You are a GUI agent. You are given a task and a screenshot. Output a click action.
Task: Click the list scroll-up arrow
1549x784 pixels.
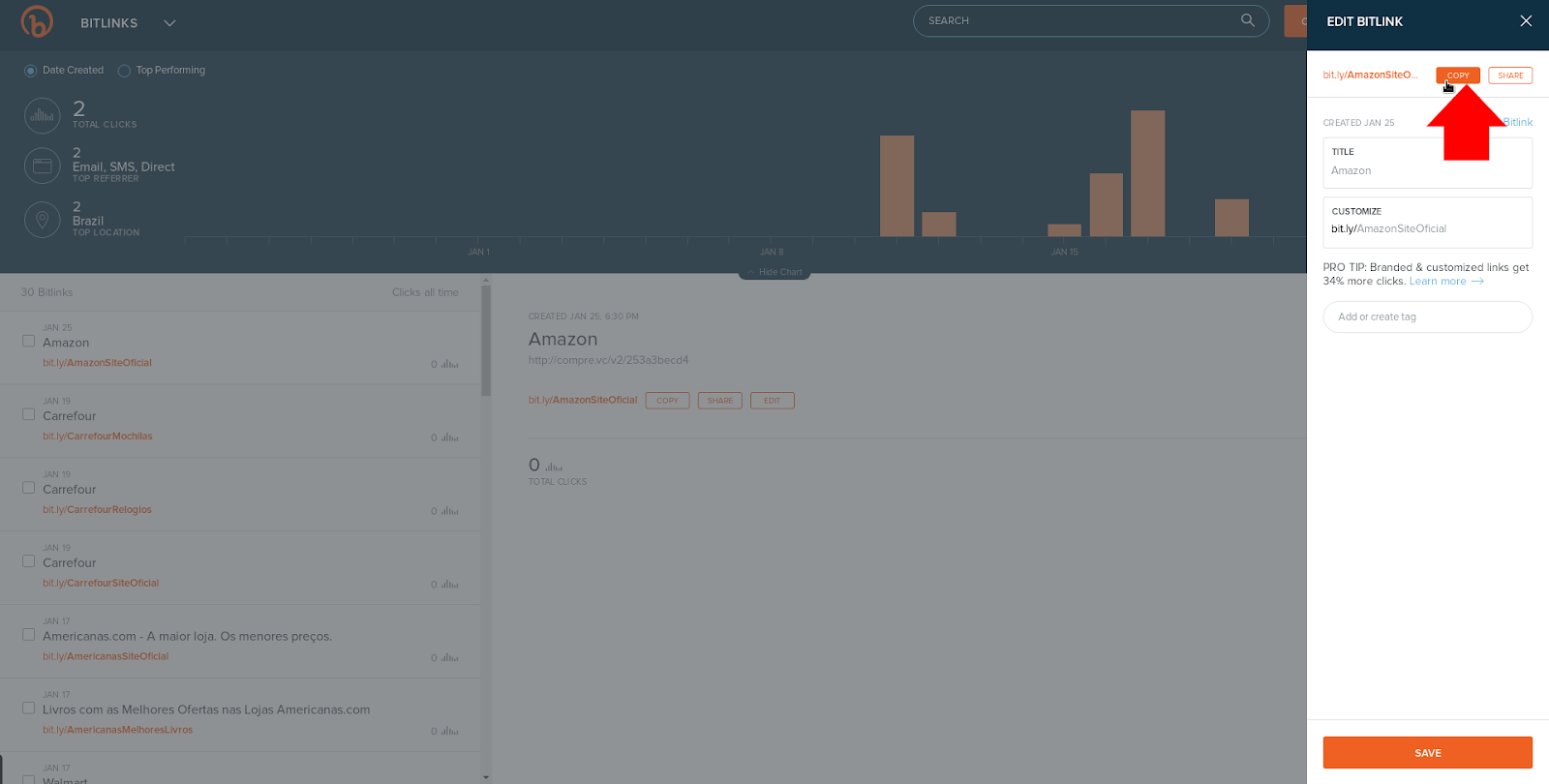pos(486,280)
